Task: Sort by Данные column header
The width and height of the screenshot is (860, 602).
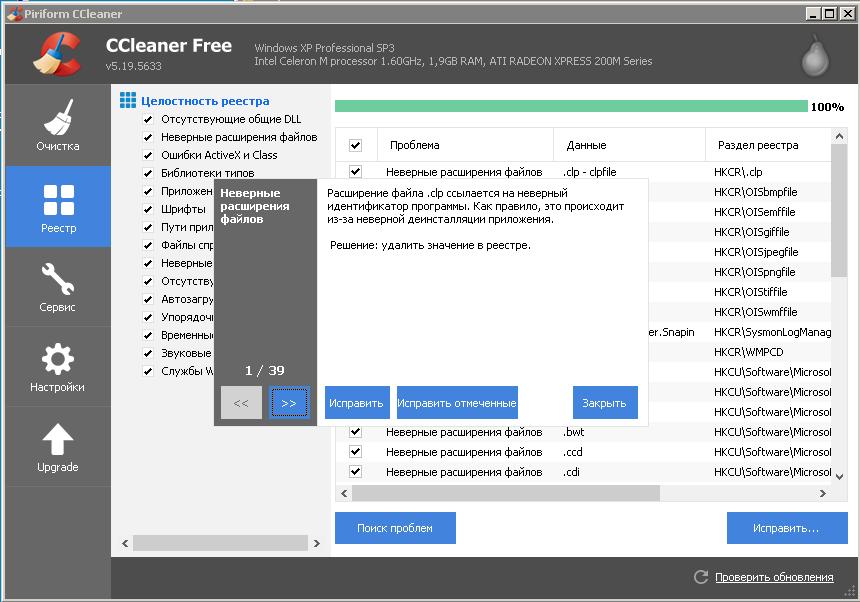Action: 629,145
